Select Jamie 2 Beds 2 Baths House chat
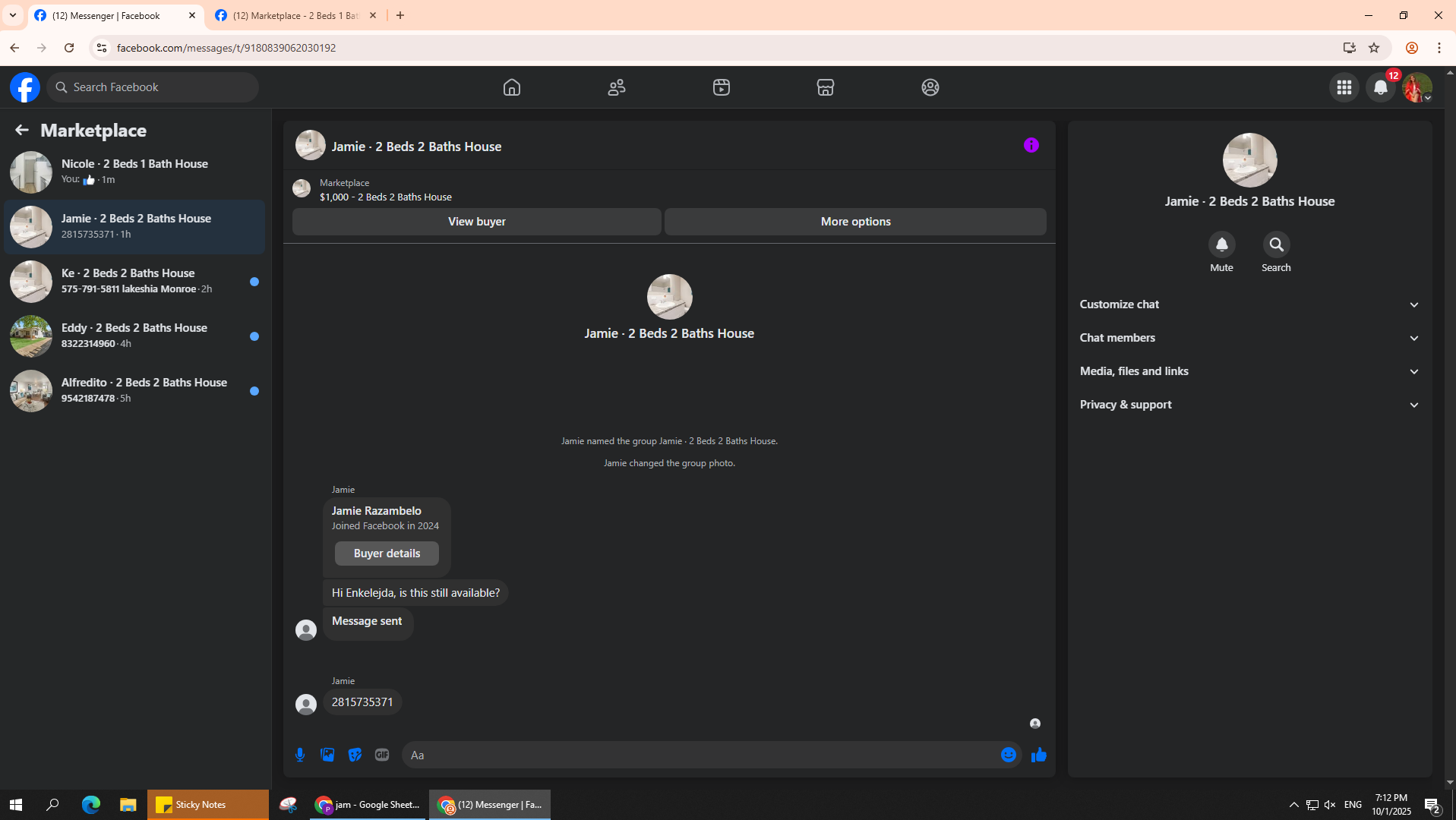Screen dimensions: 1456x820 click(x=134, y=226)
